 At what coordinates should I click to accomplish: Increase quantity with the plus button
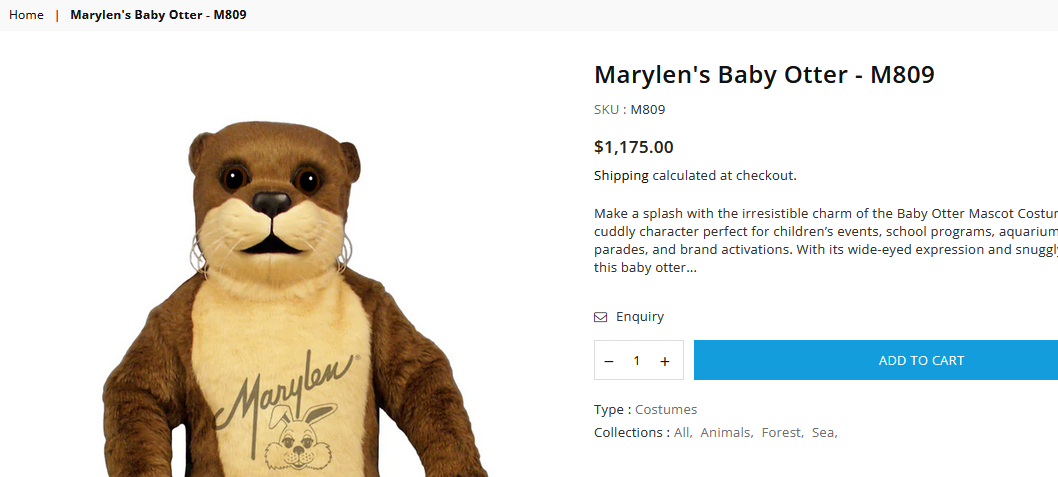pyautogui.click(x=665, y=361)
